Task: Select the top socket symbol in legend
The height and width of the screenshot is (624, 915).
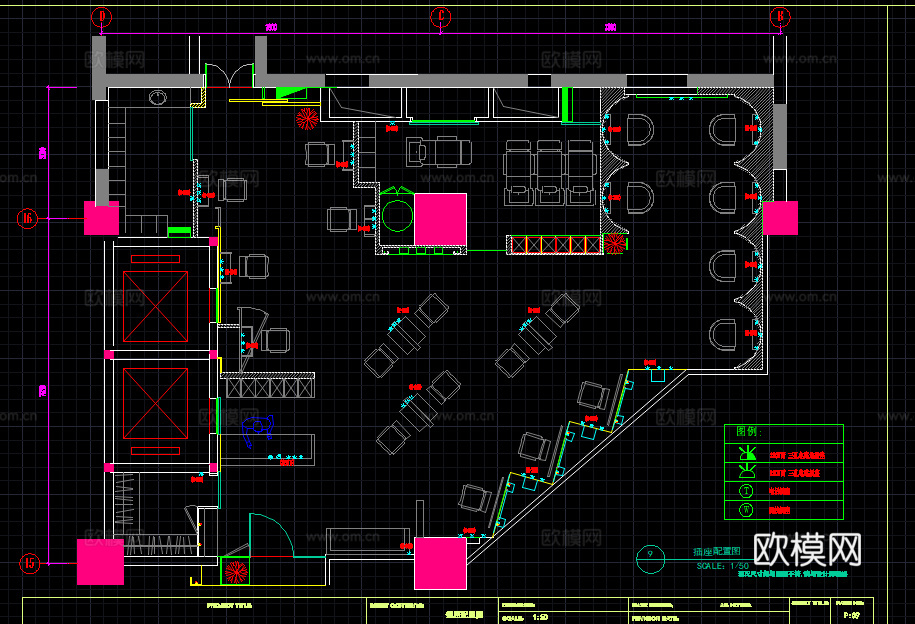Action: [745, 455]
